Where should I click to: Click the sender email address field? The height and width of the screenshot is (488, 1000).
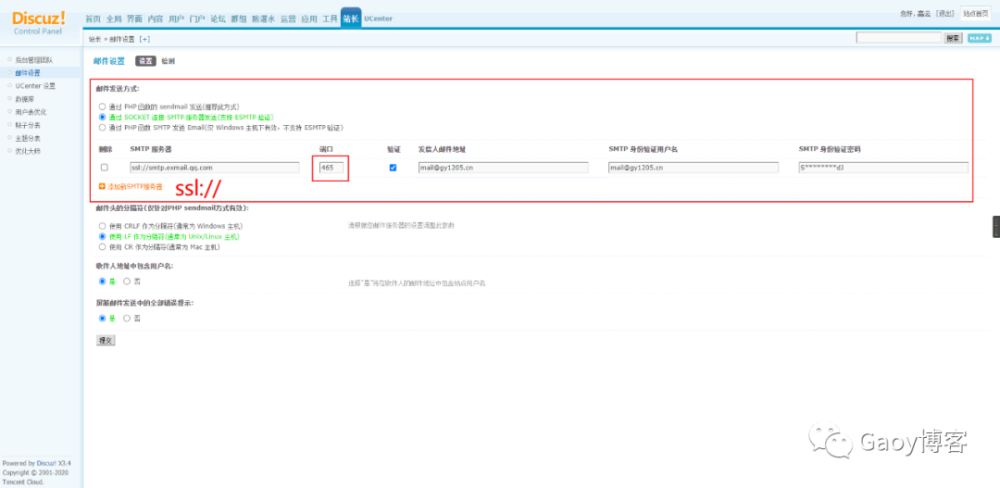503,168
